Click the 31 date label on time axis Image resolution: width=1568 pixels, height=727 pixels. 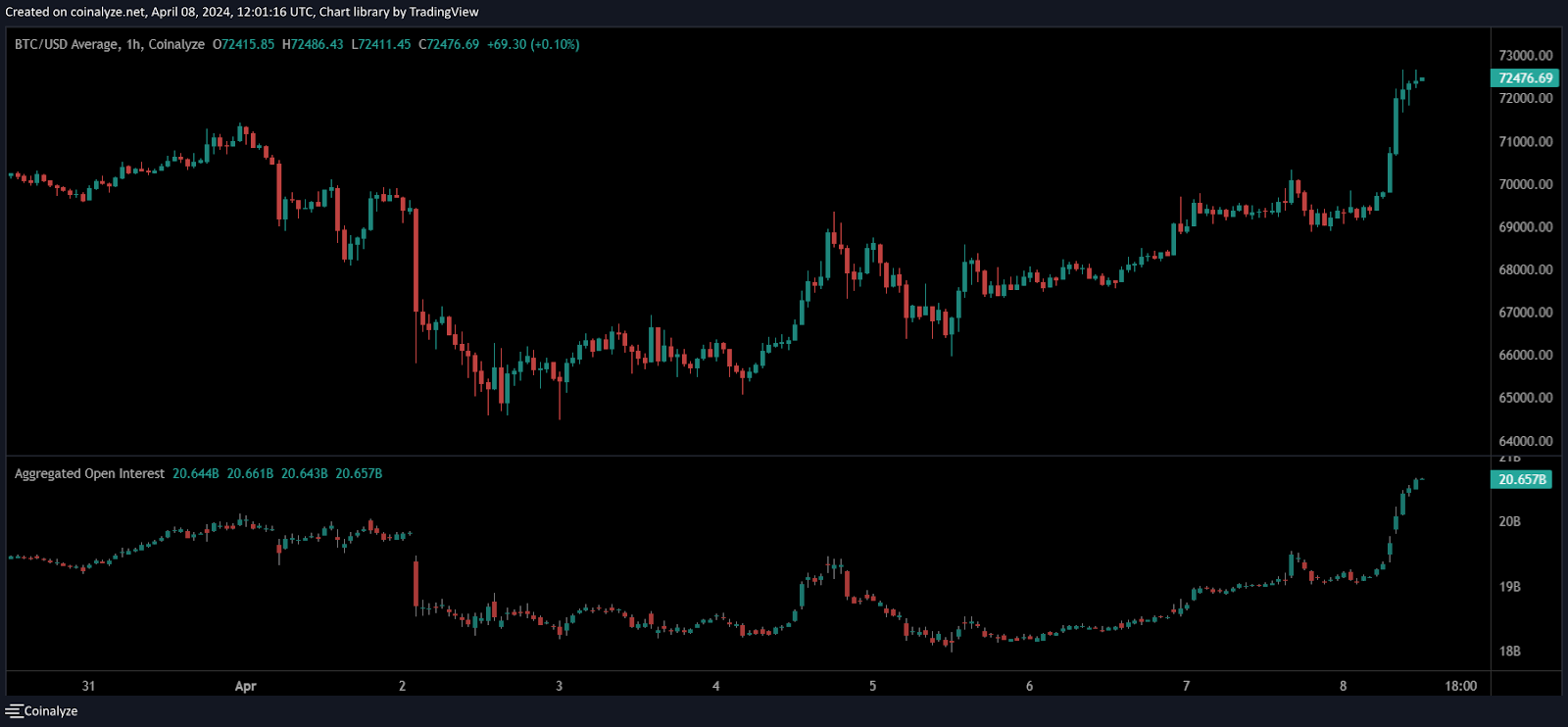point(88,686)
